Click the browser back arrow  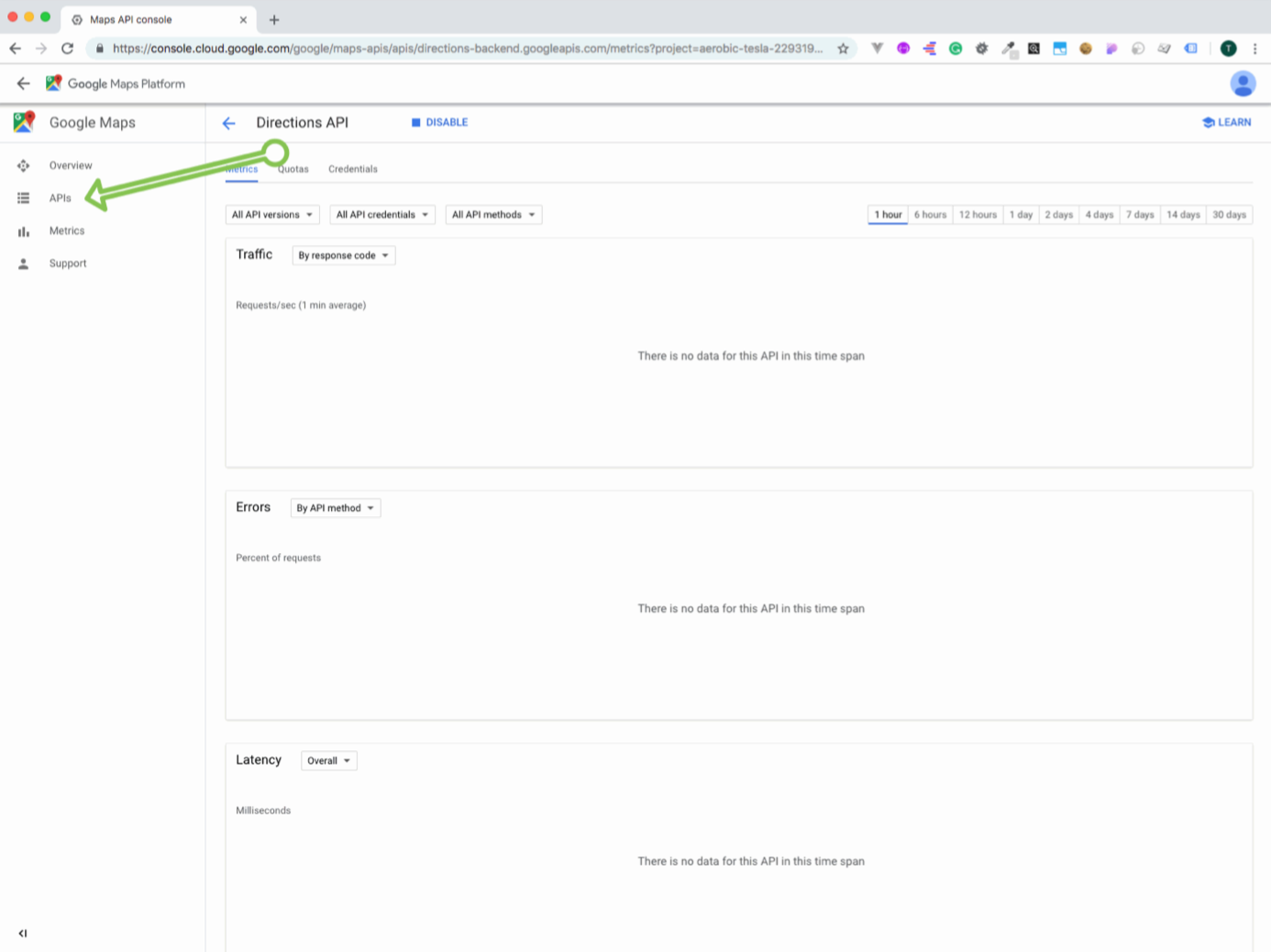(x=15, y=49)
